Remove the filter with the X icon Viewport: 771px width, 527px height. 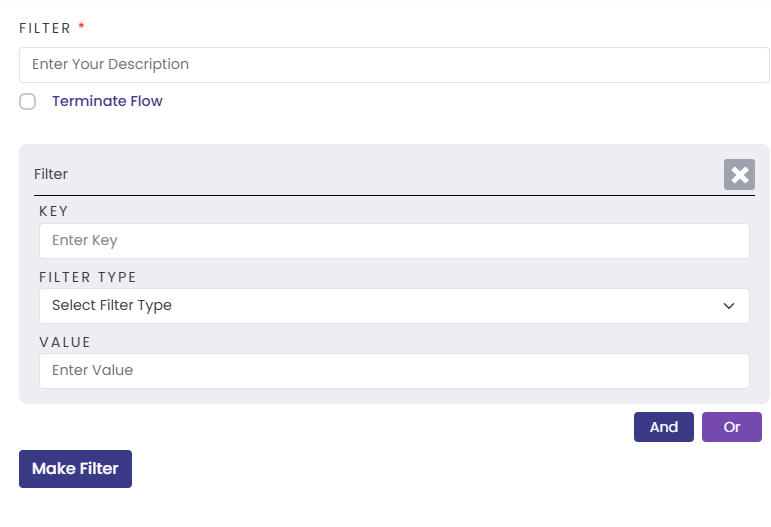[x=739, y=175]
